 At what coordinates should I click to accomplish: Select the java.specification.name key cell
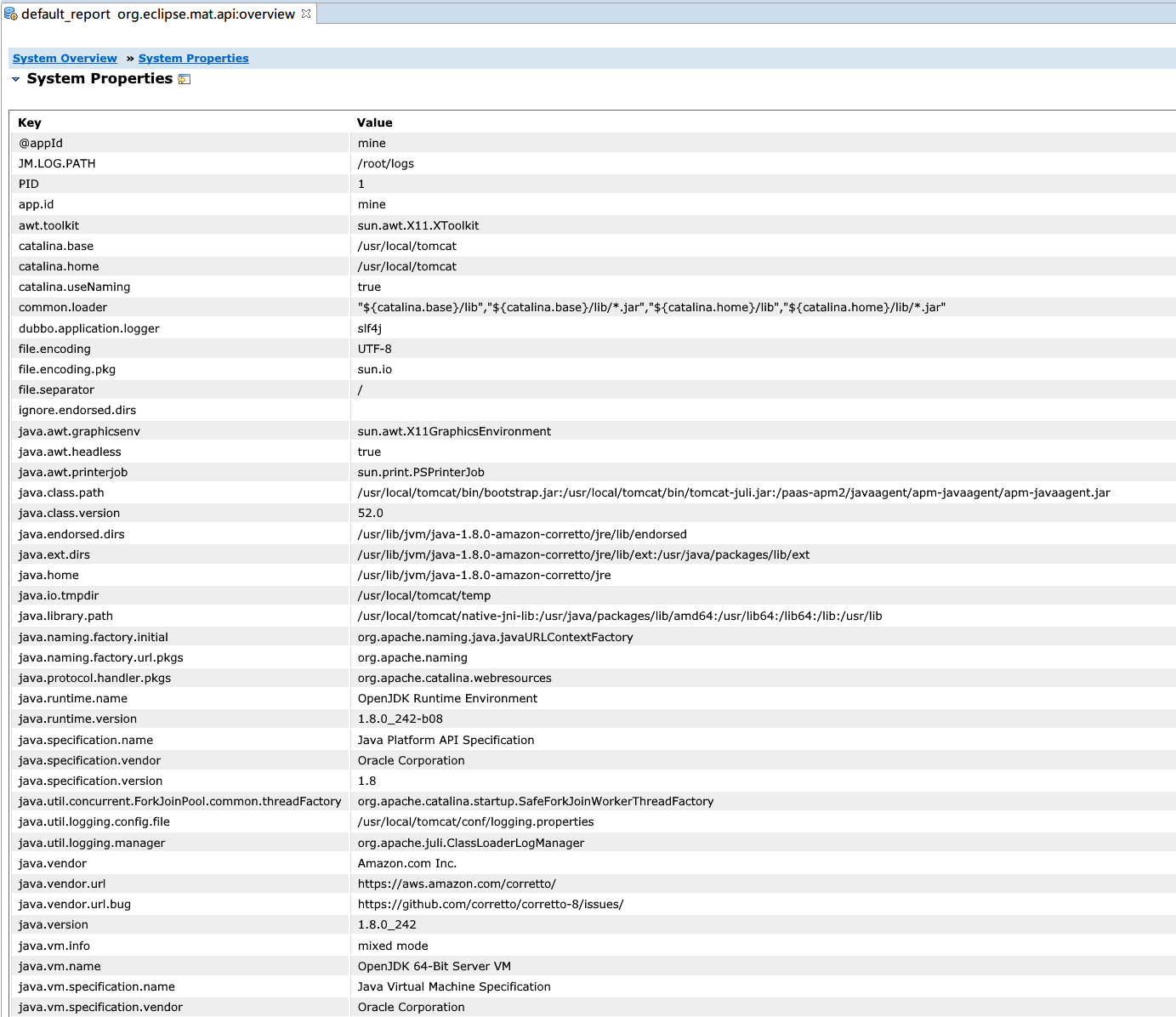tap(181, 740)
